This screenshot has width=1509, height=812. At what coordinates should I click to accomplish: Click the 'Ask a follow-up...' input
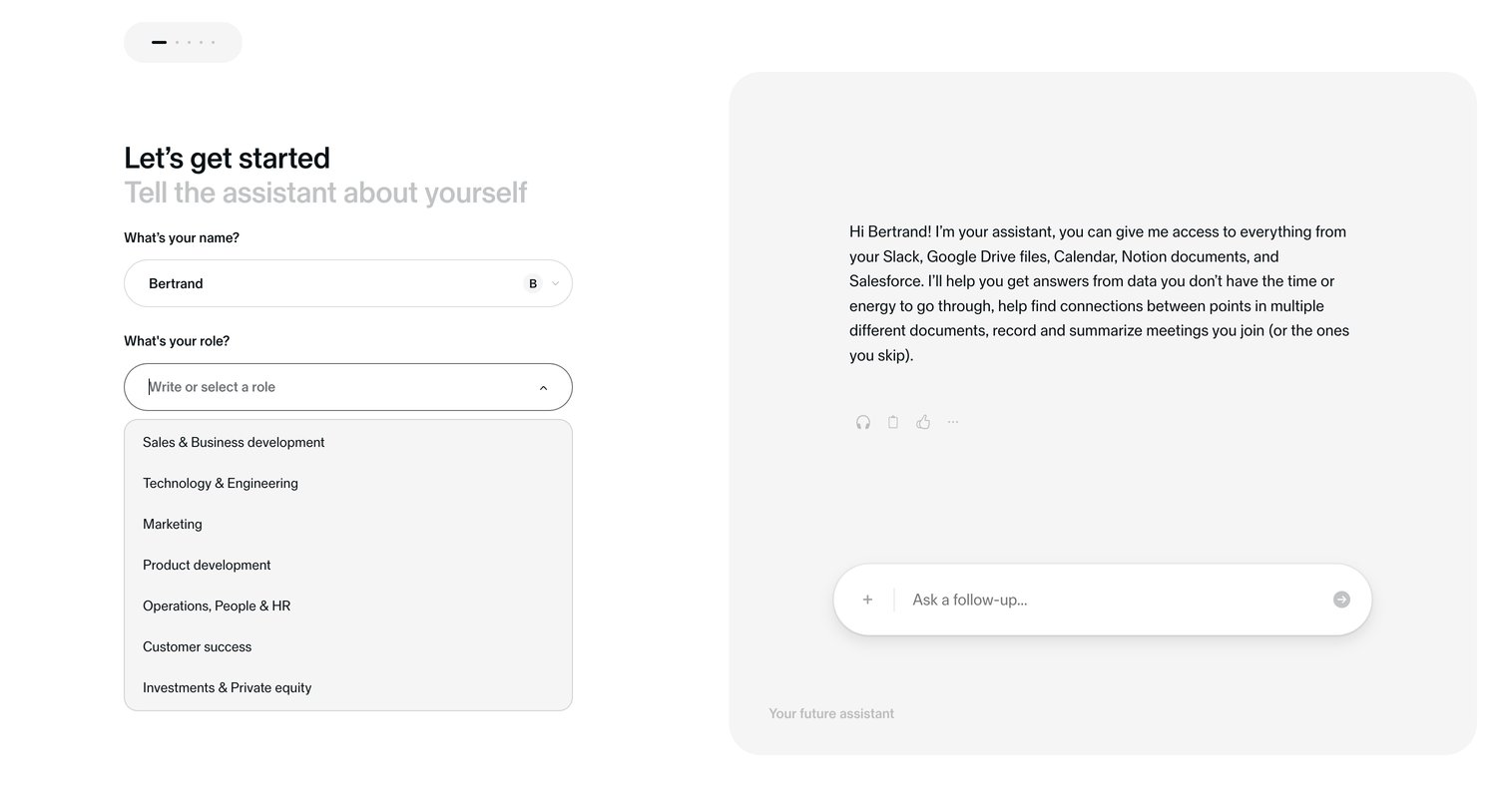[x=1113, y=600]
